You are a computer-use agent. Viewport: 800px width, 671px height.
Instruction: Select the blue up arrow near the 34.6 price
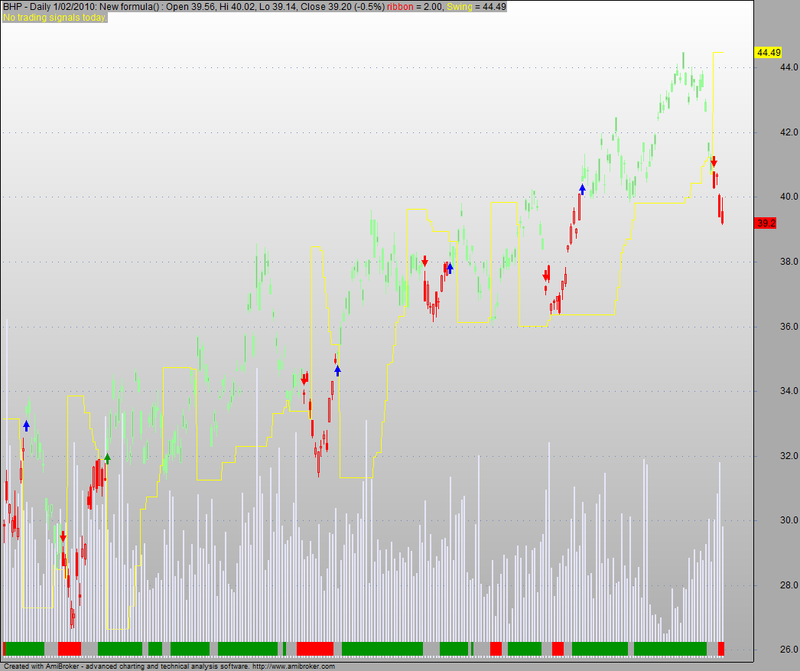(337, 370)
